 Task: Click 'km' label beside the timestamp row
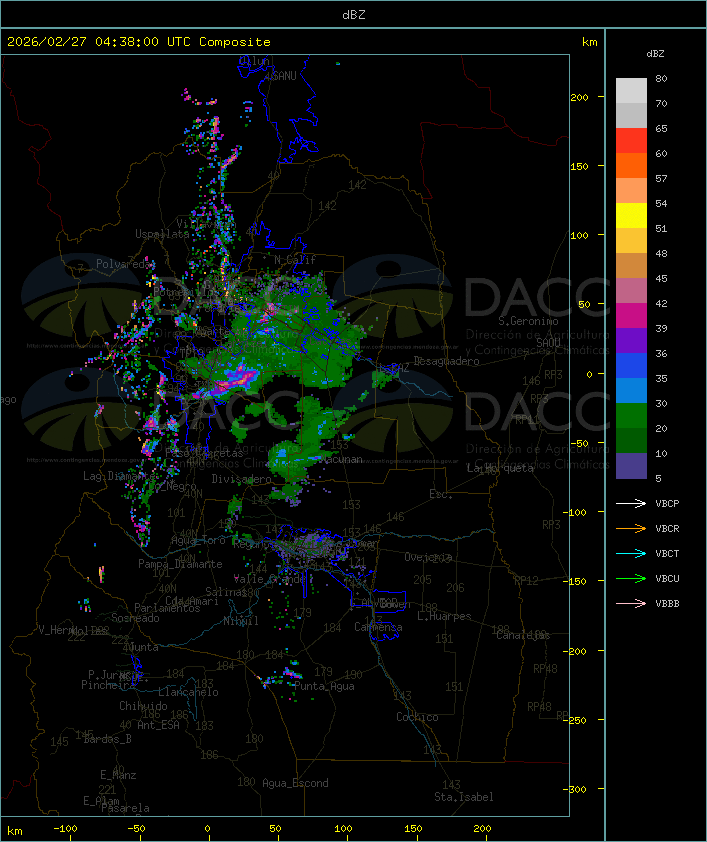point(589,42)
